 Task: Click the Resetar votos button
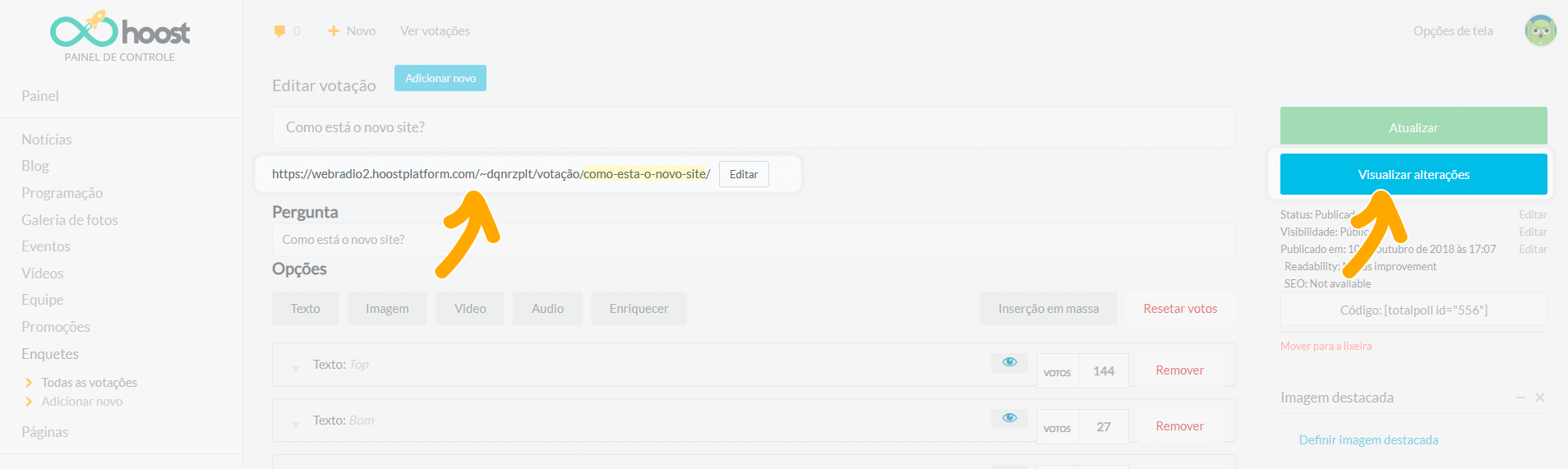(x=1180, y=309)
